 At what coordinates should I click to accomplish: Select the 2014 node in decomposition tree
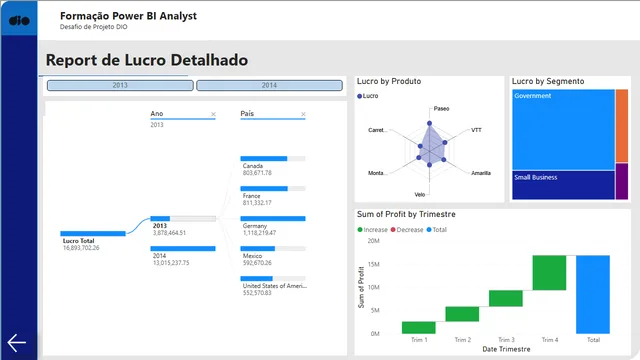click(x=183, y=249)
